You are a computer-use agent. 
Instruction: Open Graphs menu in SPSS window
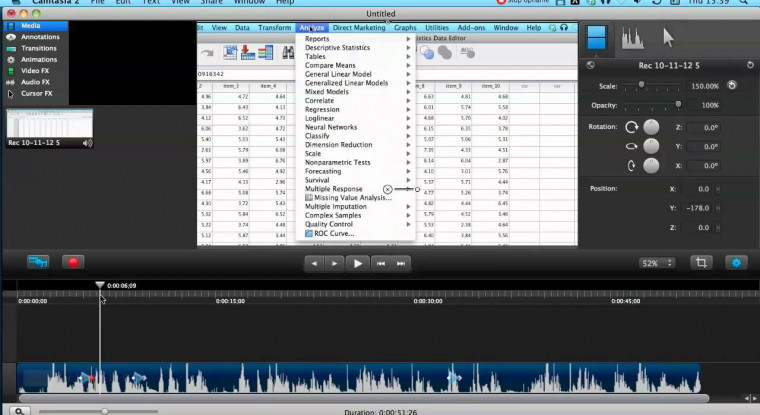(405, 28)
